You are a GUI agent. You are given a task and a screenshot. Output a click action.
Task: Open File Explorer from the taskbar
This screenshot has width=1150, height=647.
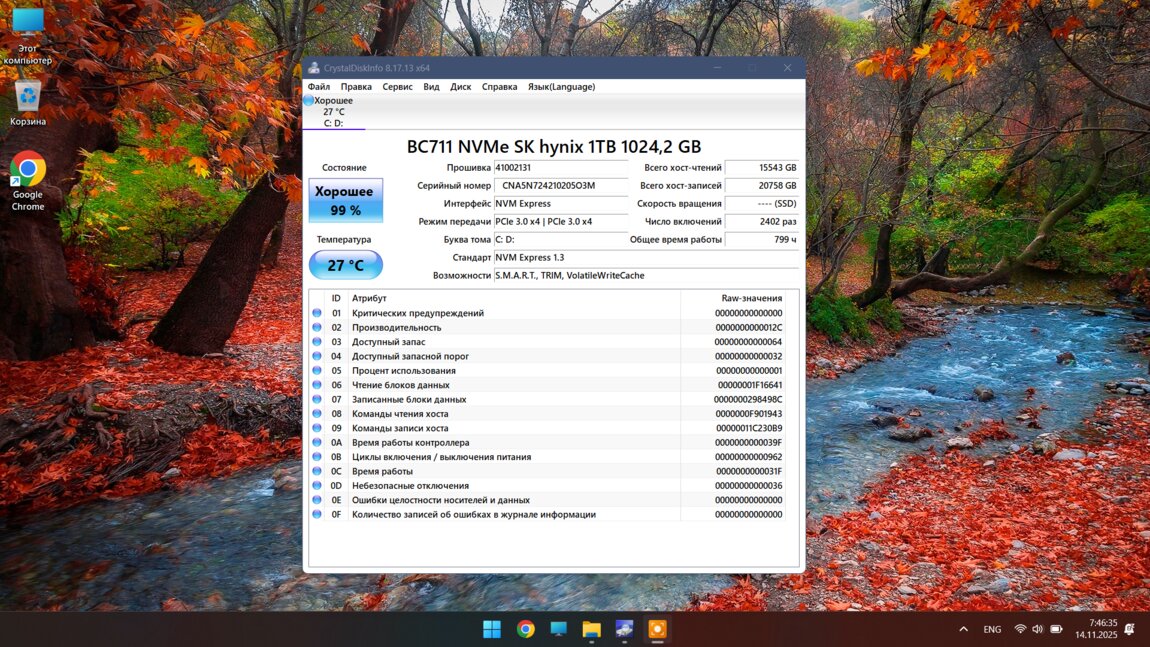coord(591,629)
